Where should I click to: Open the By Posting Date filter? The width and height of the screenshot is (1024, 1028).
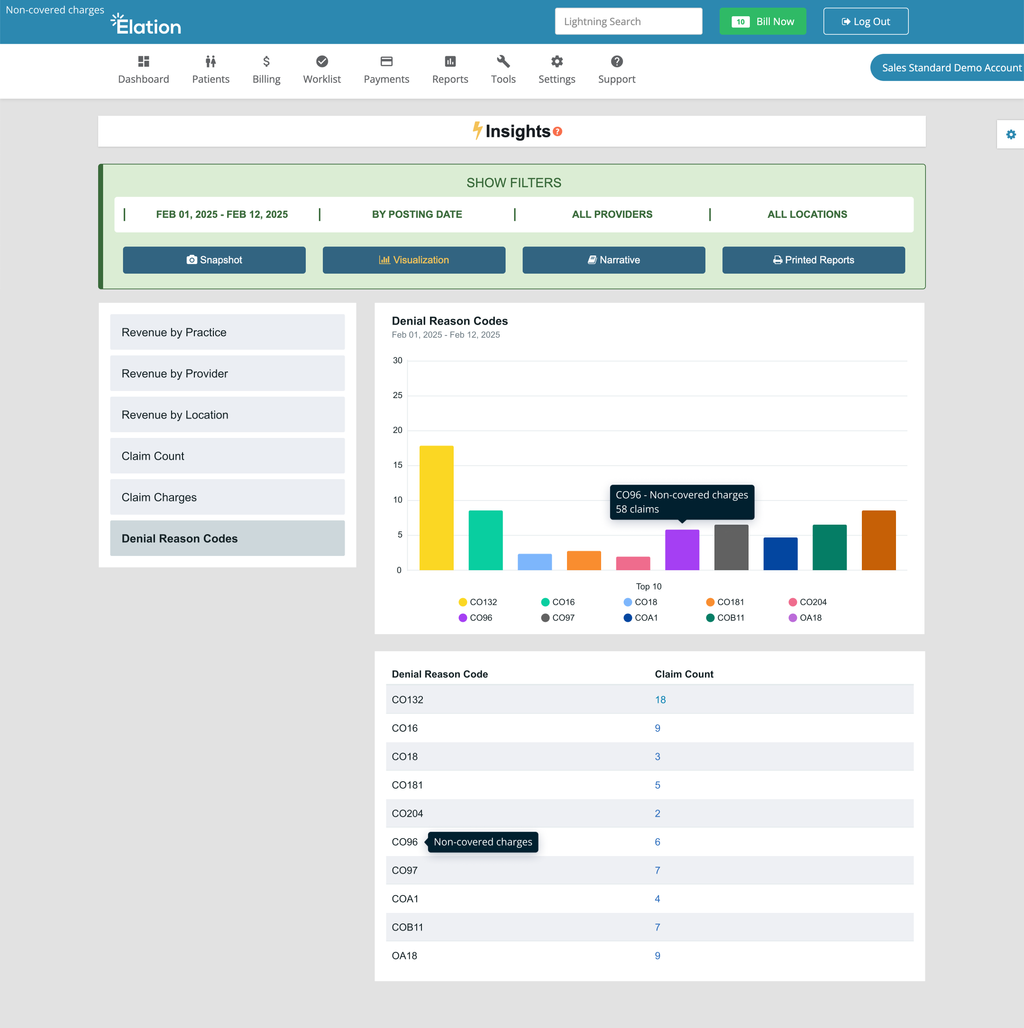pyautogui.click(x=417, y=214)
